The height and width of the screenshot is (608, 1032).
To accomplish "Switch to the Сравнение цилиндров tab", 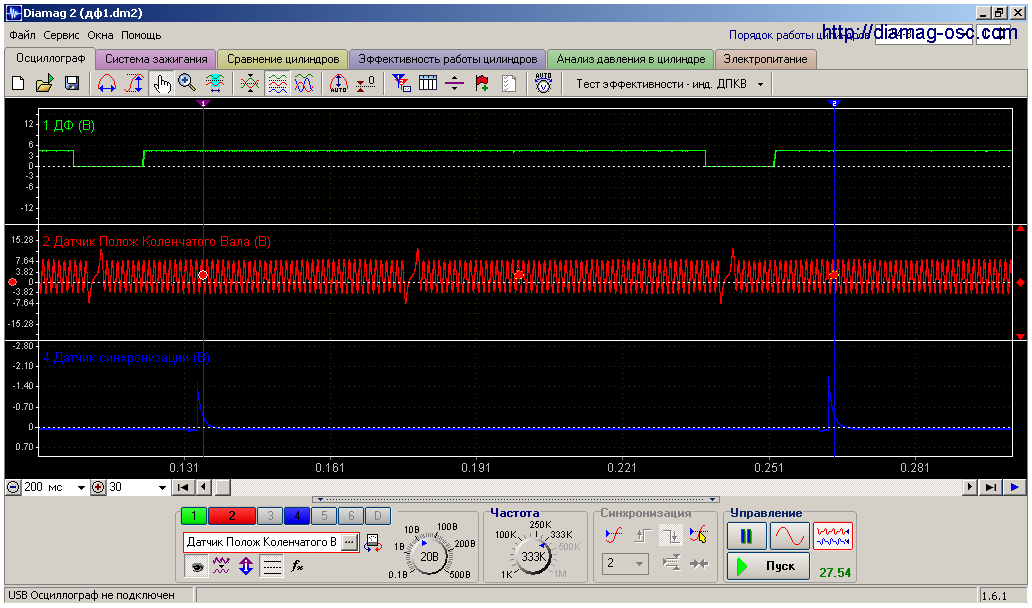I will click(x=283, y=59).
